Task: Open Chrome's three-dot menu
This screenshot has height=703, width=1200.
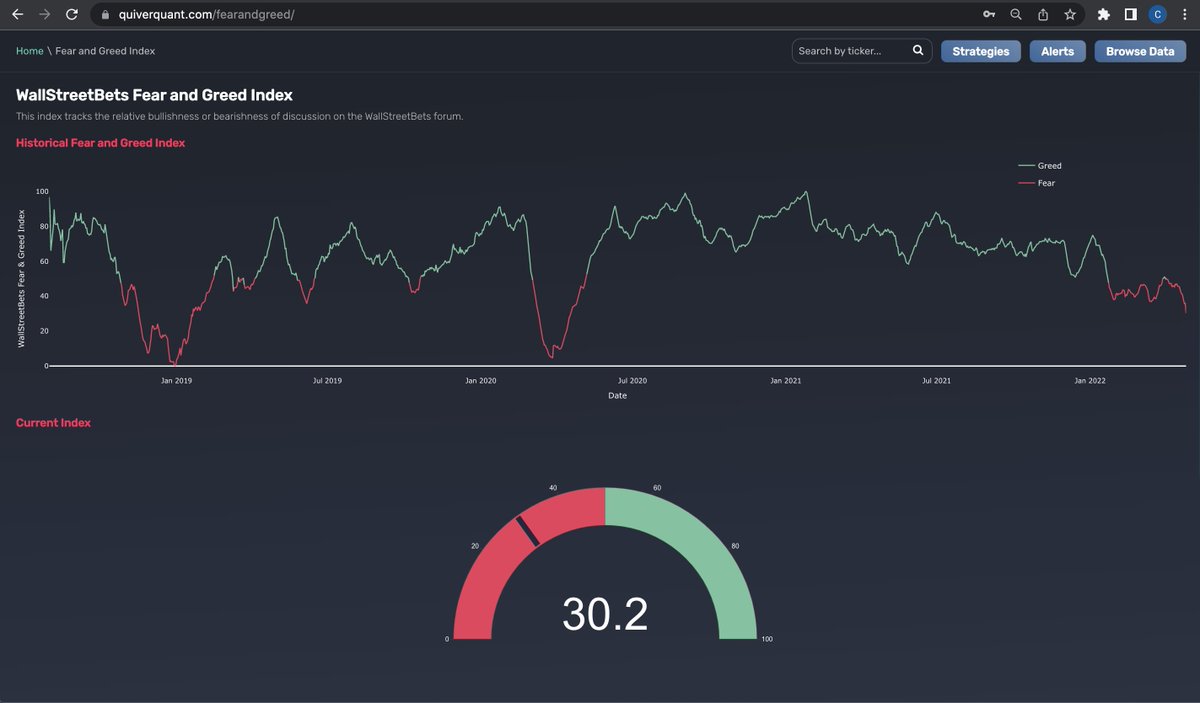Action: (1184, 14)
